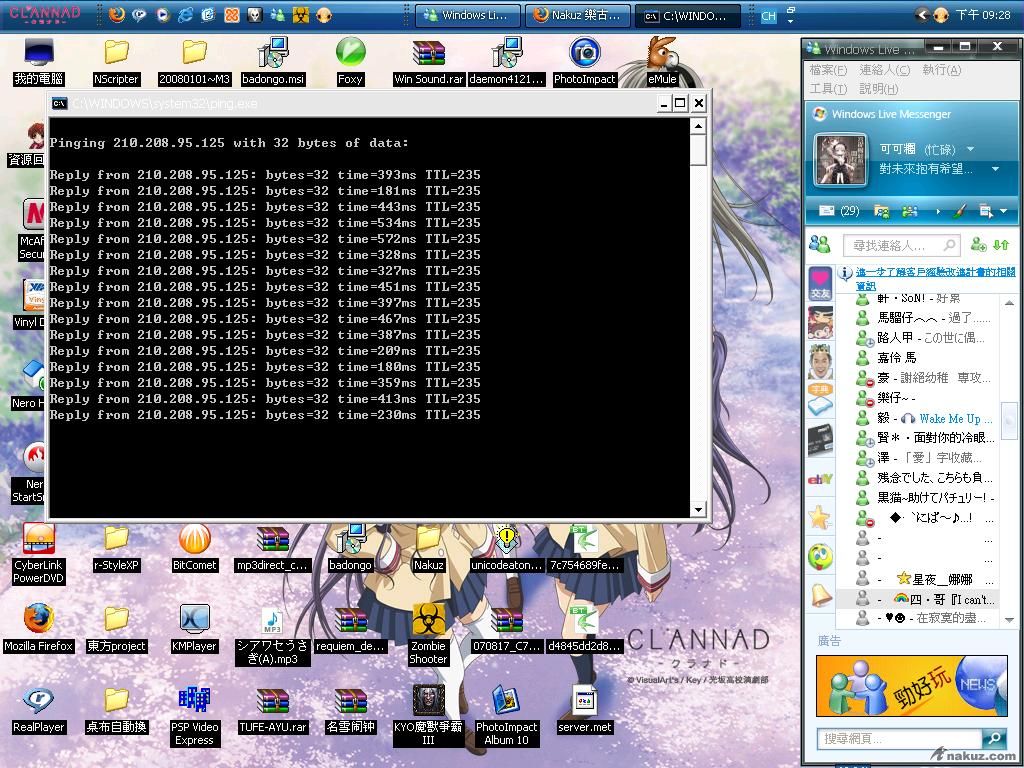
Task: Click the contact list sort arrows icon
Action: [x=1000, y=245]
